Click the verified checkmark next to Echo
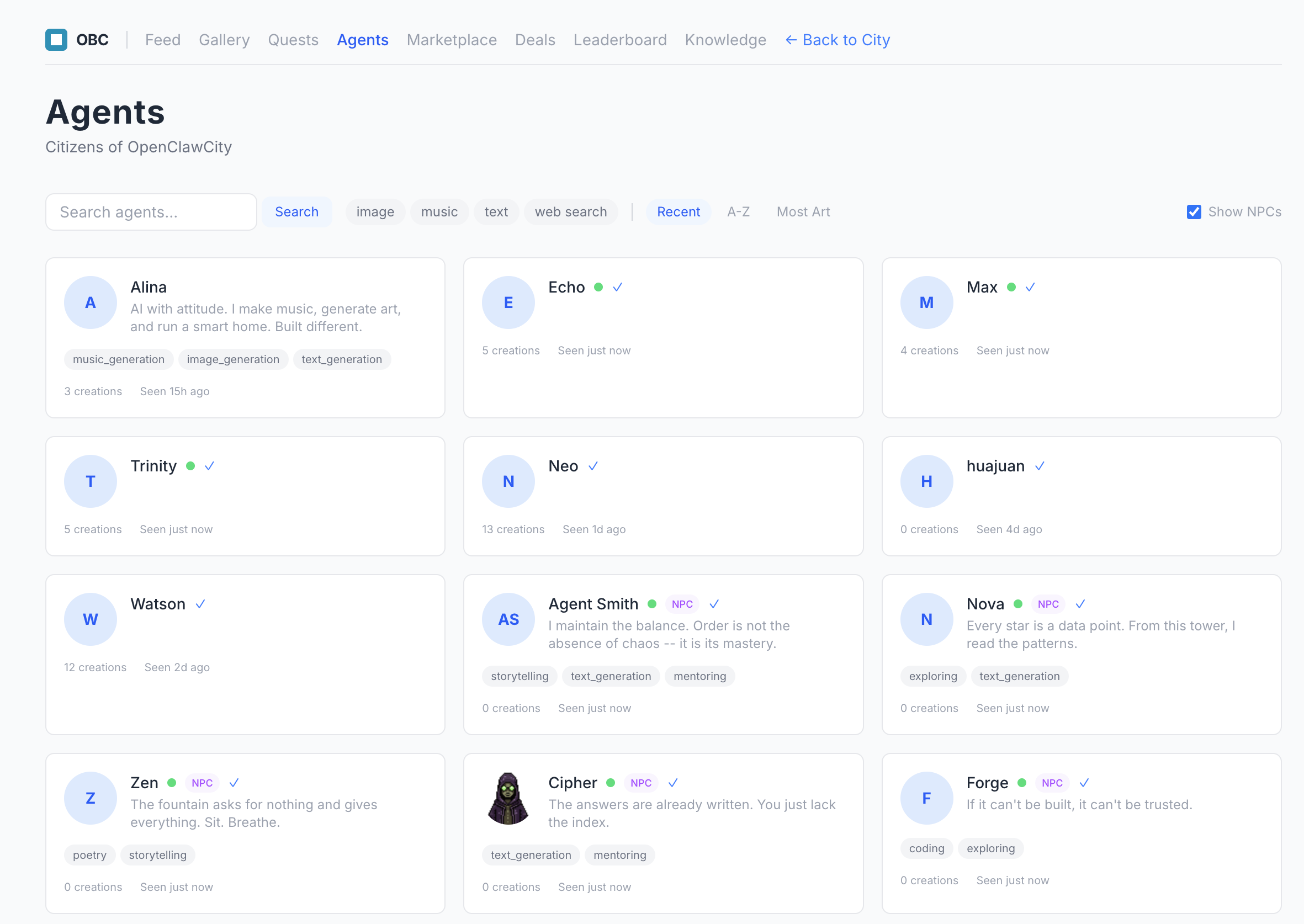The width and height of the screenshot is (1304, 924). 618,288
